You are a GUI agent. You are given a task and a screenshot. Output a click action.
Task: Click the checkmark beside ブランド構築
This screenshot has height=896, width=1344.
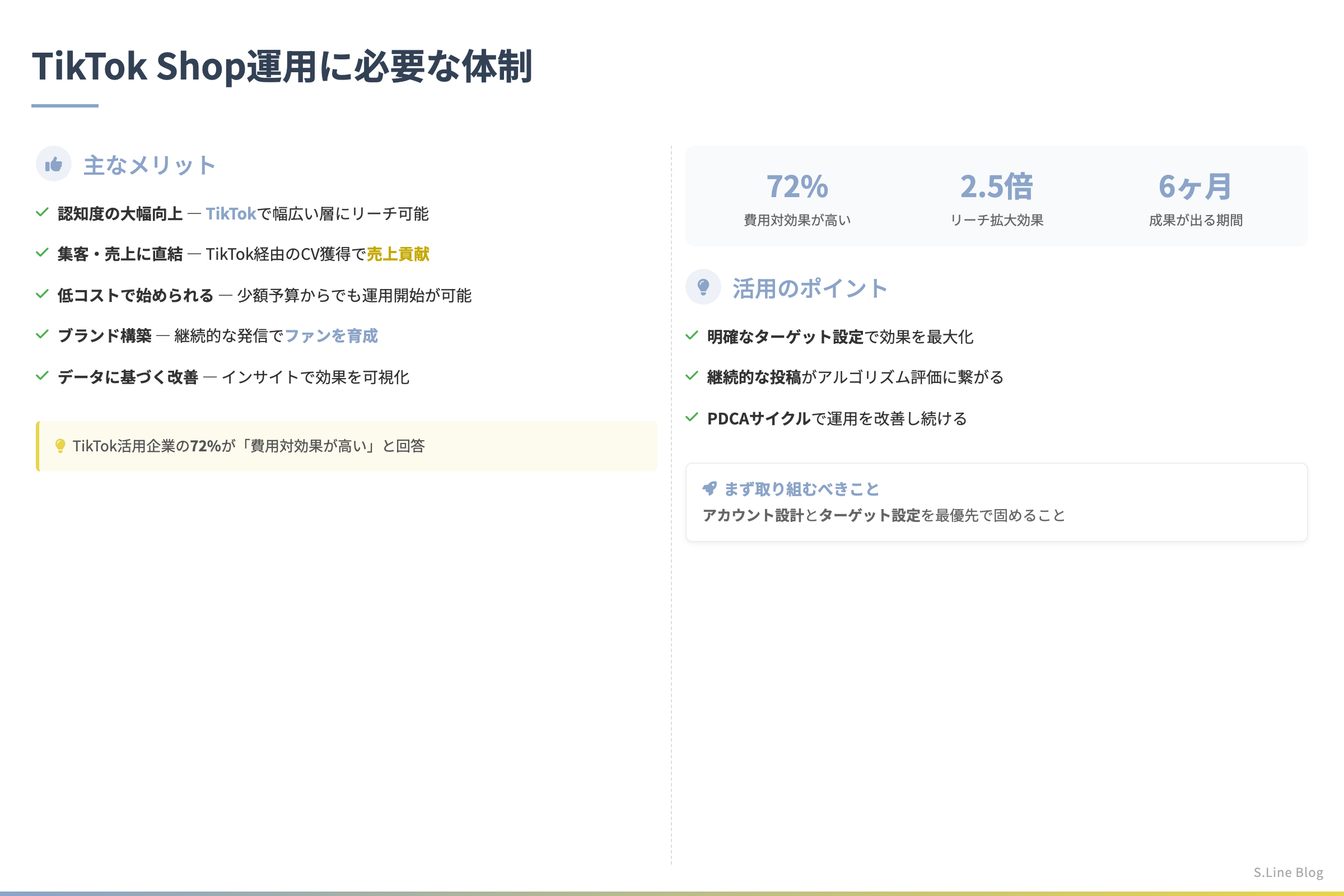click(43, 335)
